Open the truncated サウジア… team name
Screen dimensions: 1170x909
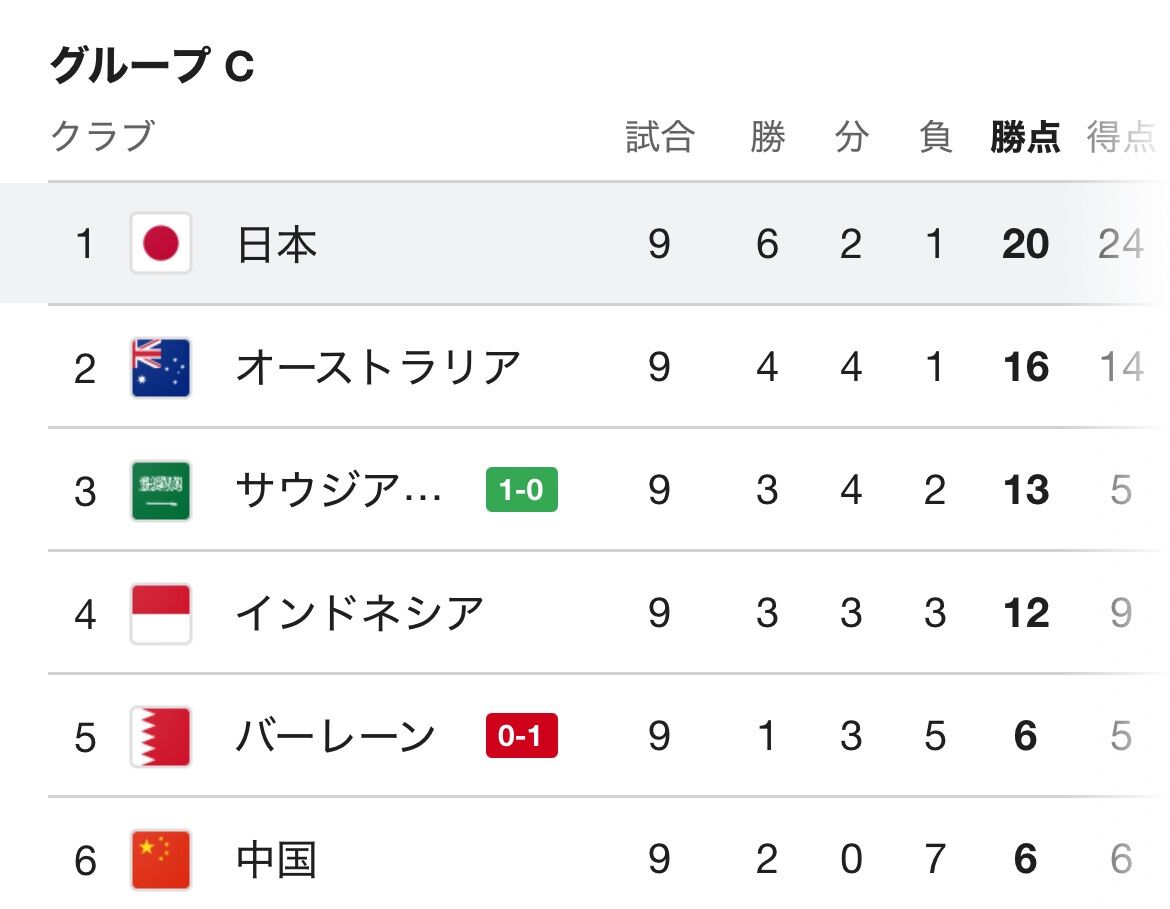tap(339, 490)
